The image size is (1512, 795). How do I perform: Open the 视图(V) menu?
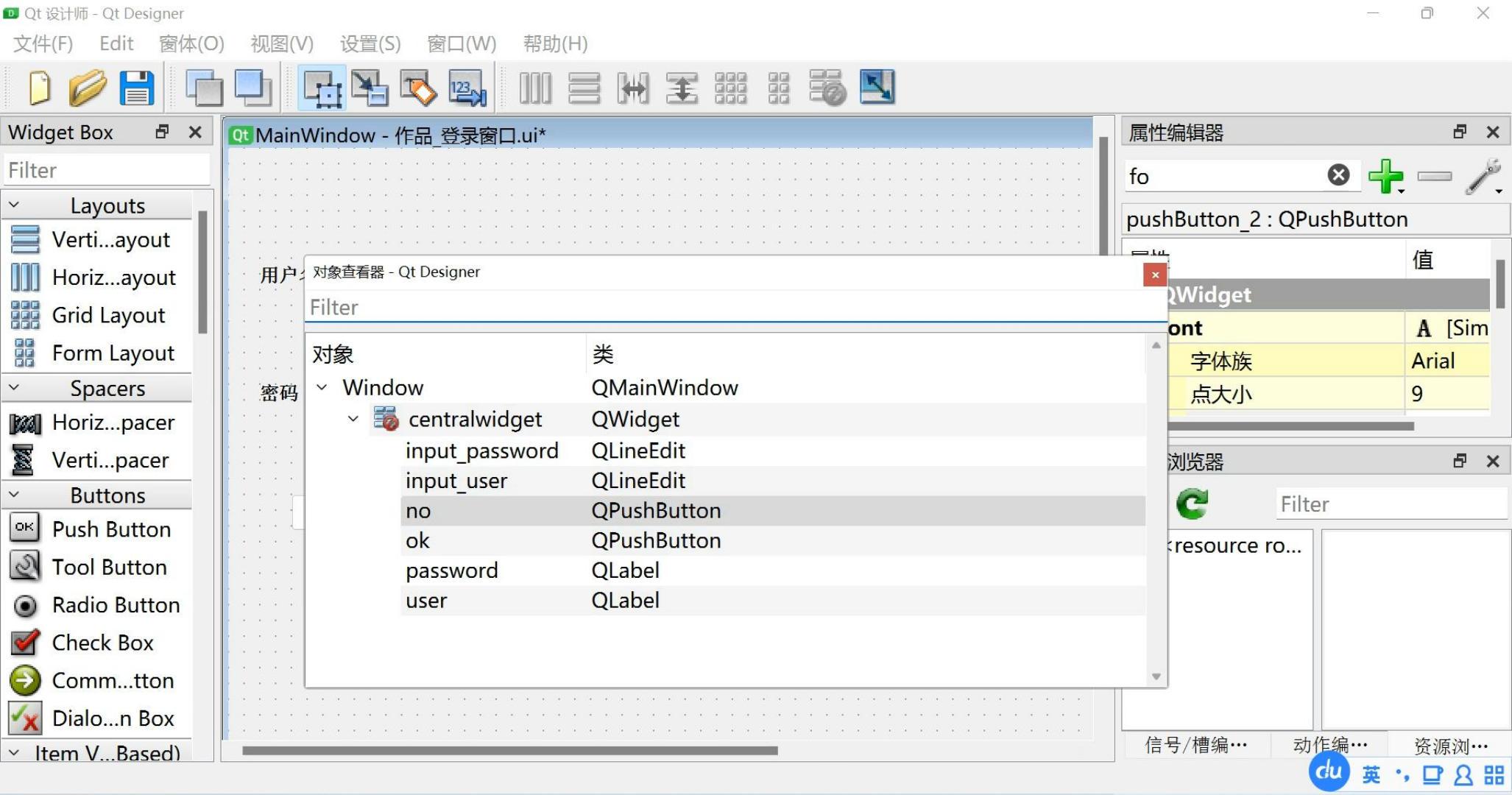282,43
